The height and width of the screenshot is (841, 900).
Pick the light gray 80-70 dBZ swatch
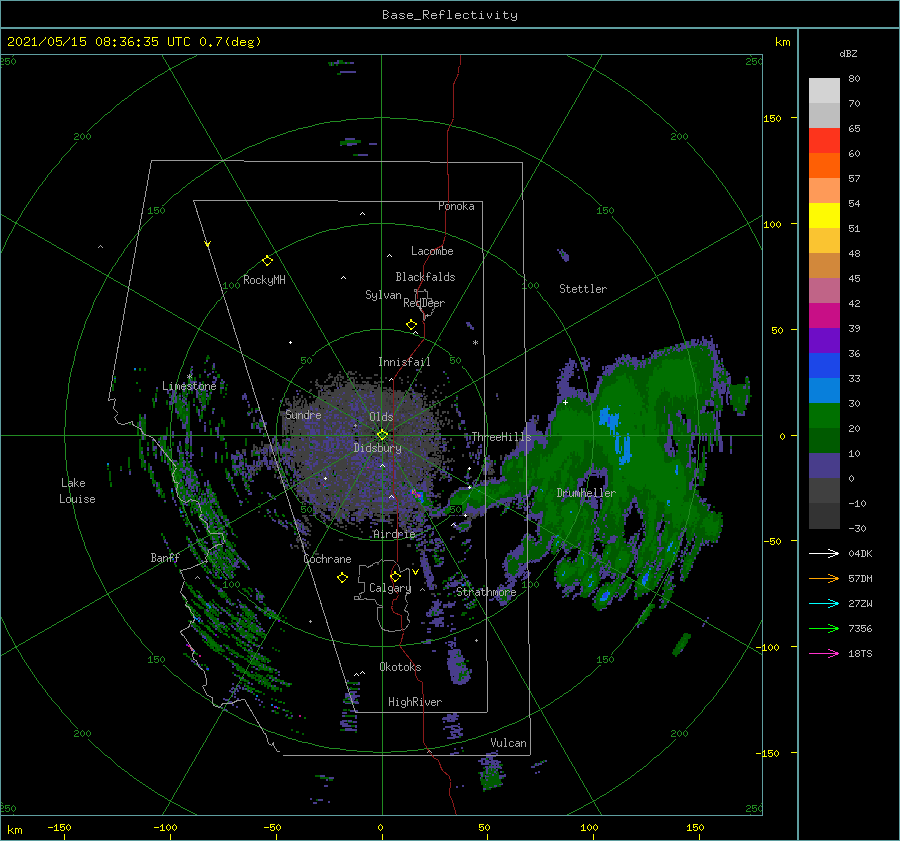coord(824,91)
